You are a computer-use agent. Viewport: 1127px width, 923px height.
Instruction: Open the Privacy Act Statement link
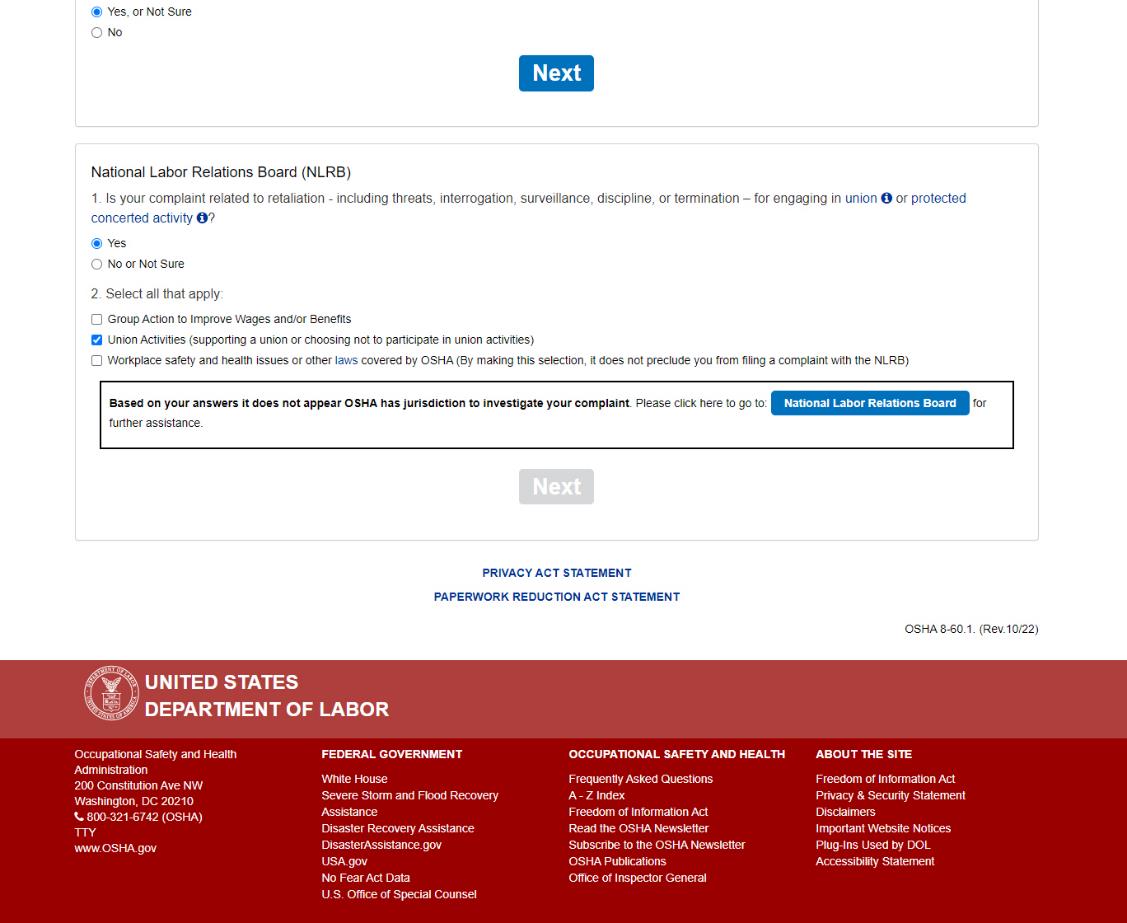(556, 573)
